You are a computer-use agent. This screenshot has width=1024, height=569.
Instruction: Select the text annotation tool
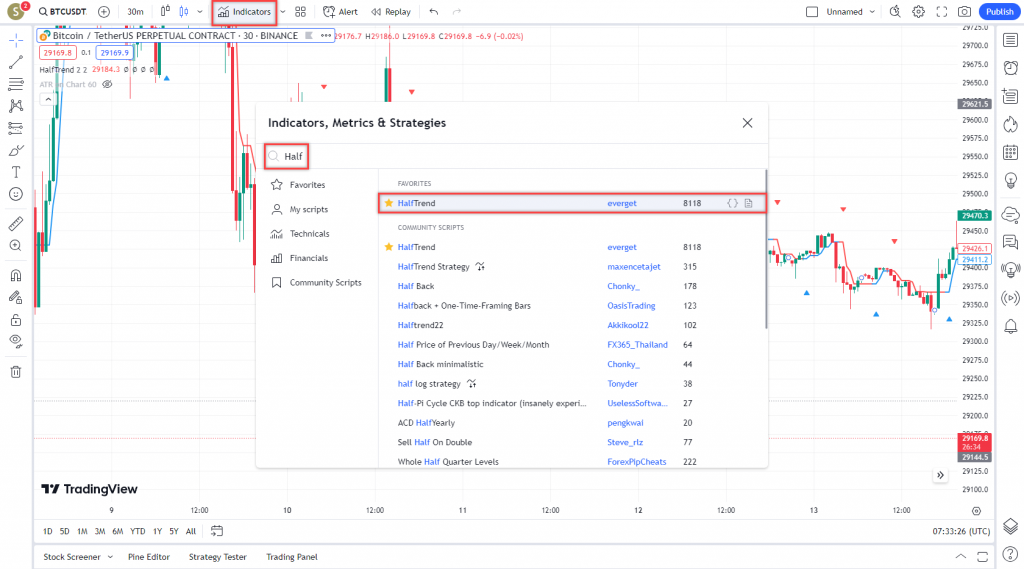[16, 172]
